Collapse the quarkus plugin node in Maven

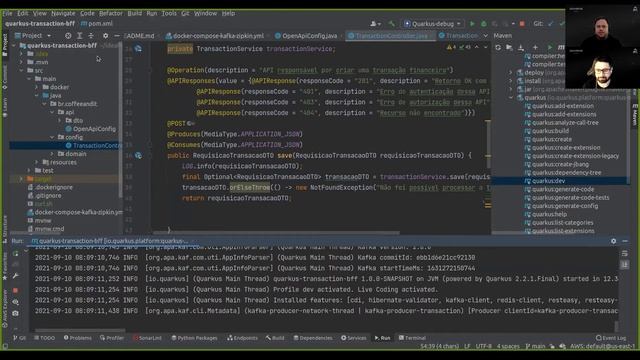coord(511,98)
